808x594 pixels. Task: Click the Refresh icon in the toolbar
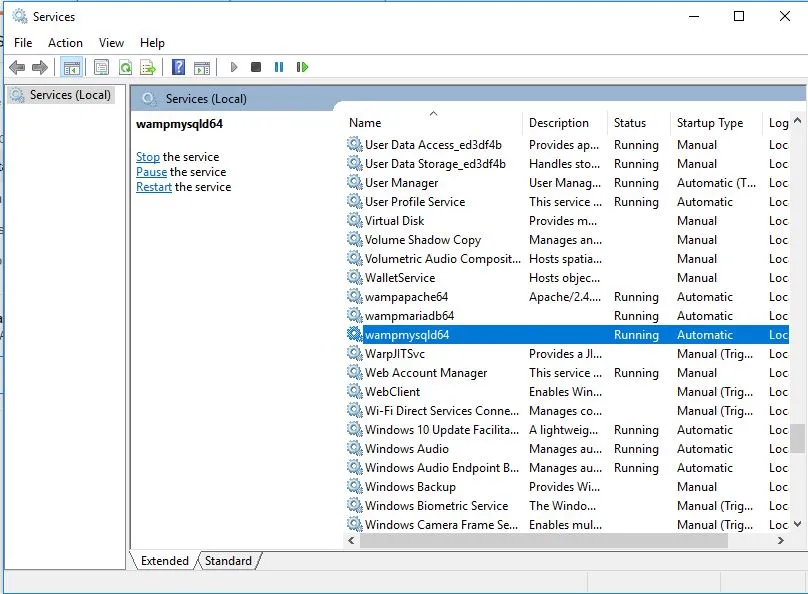pos(125,67)
